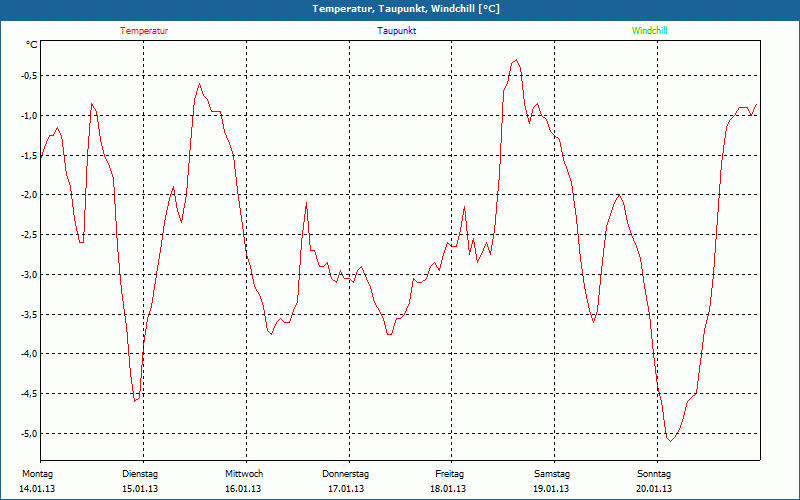This screenshot has width=800, height=500.
Task: Click the date 19.01.13
Action: click(551, 489)
